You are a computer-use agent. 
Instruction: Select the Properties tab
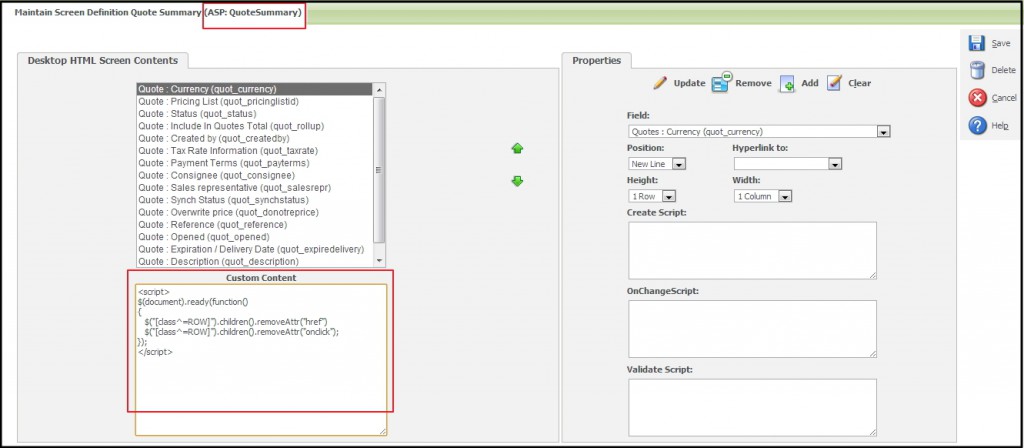(596, 60)
